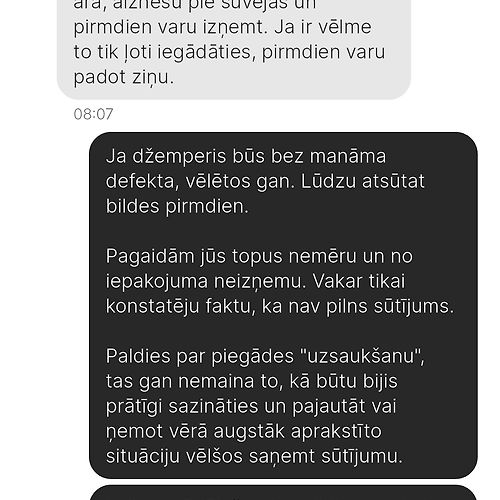Tap the line 'to tik ļoti iegādāties, pirmdien varu'
Image resolution: width=500 pixels, height=500 pixels.
[229, 52]
